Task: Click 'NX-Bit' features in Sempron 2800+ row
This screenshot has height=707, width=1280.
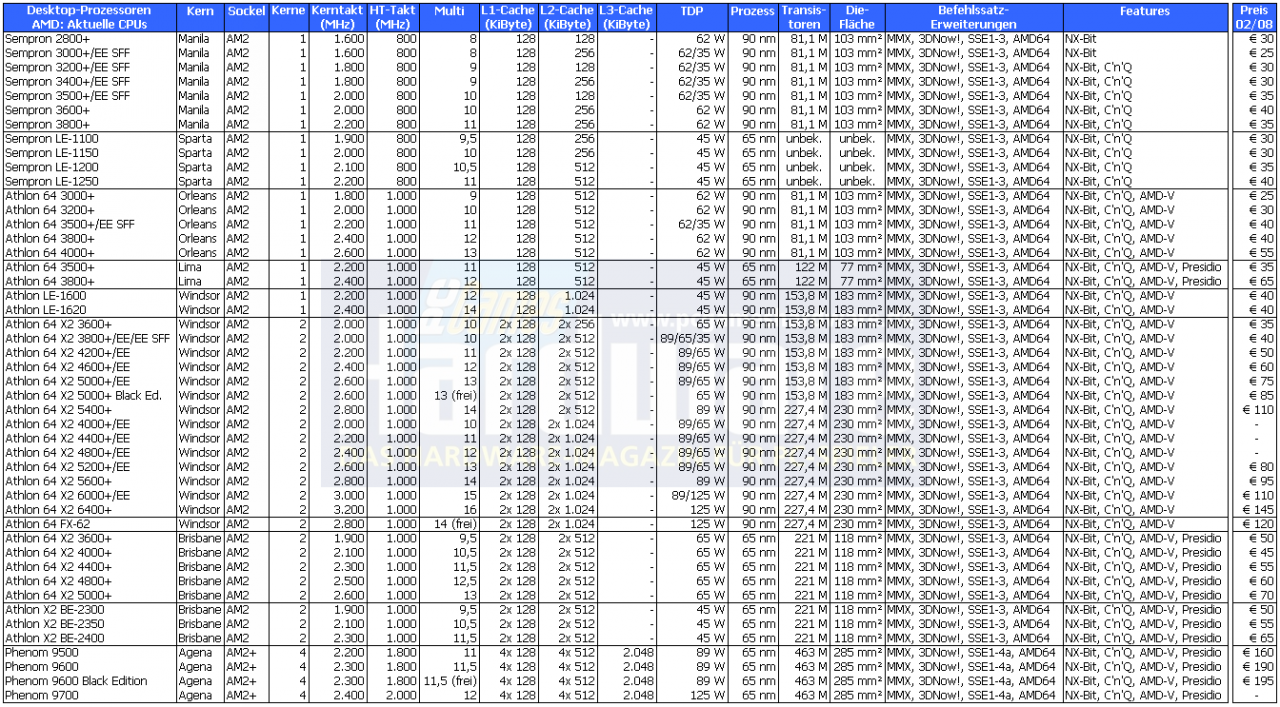Action: (x=1082, y=39)
